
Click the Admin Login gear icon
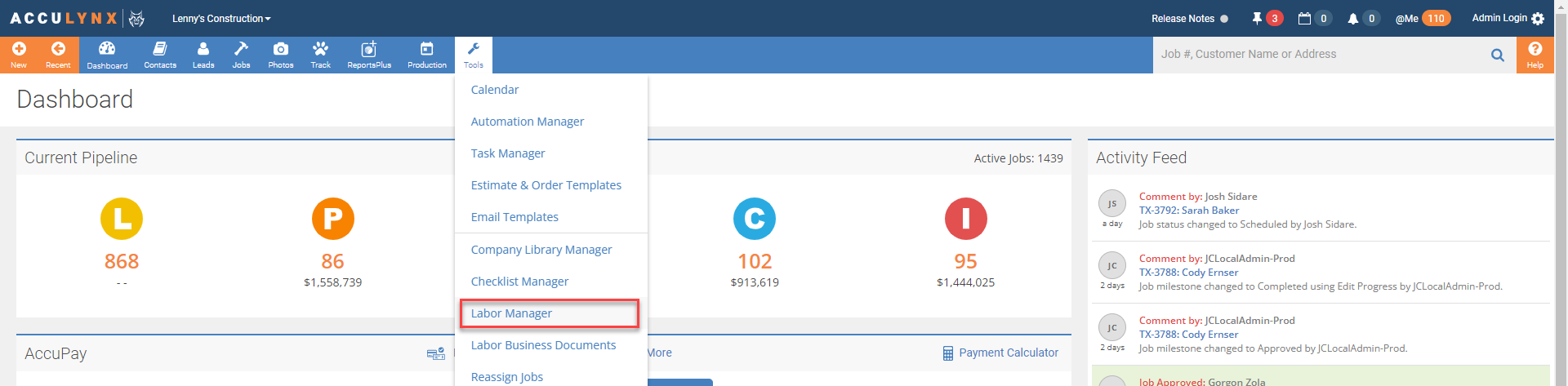coord(1538,19)
